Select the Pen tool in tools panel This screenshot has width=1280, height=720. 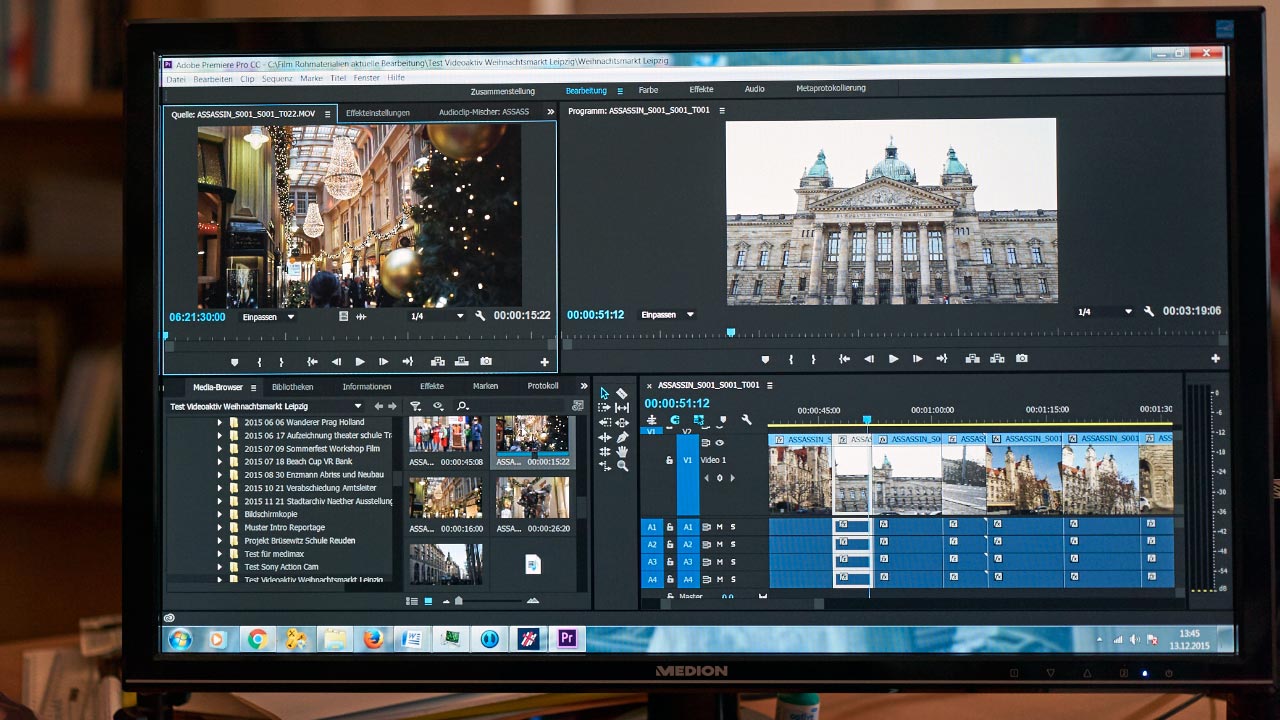(x=622, y=437)
